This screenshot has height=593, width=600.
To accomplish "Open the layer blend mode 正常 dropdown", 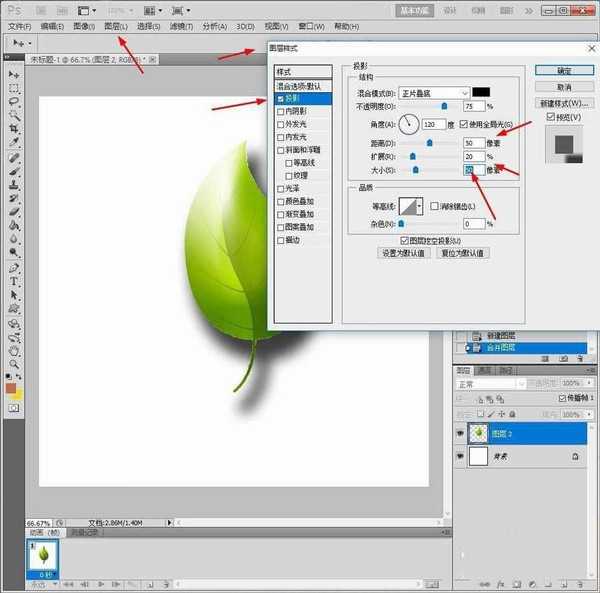I will click(x=490, y=384).
